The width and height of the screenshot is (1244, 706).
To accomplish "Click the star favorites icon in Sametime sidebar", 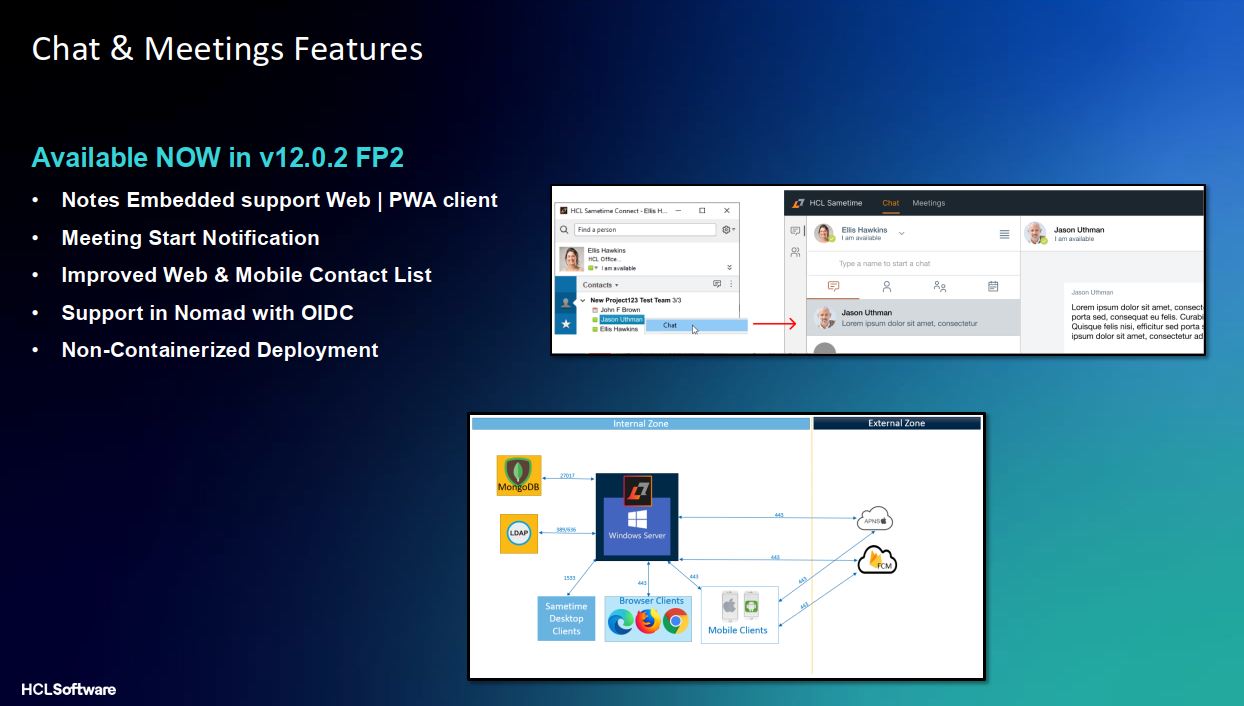I will coord(565,324).
